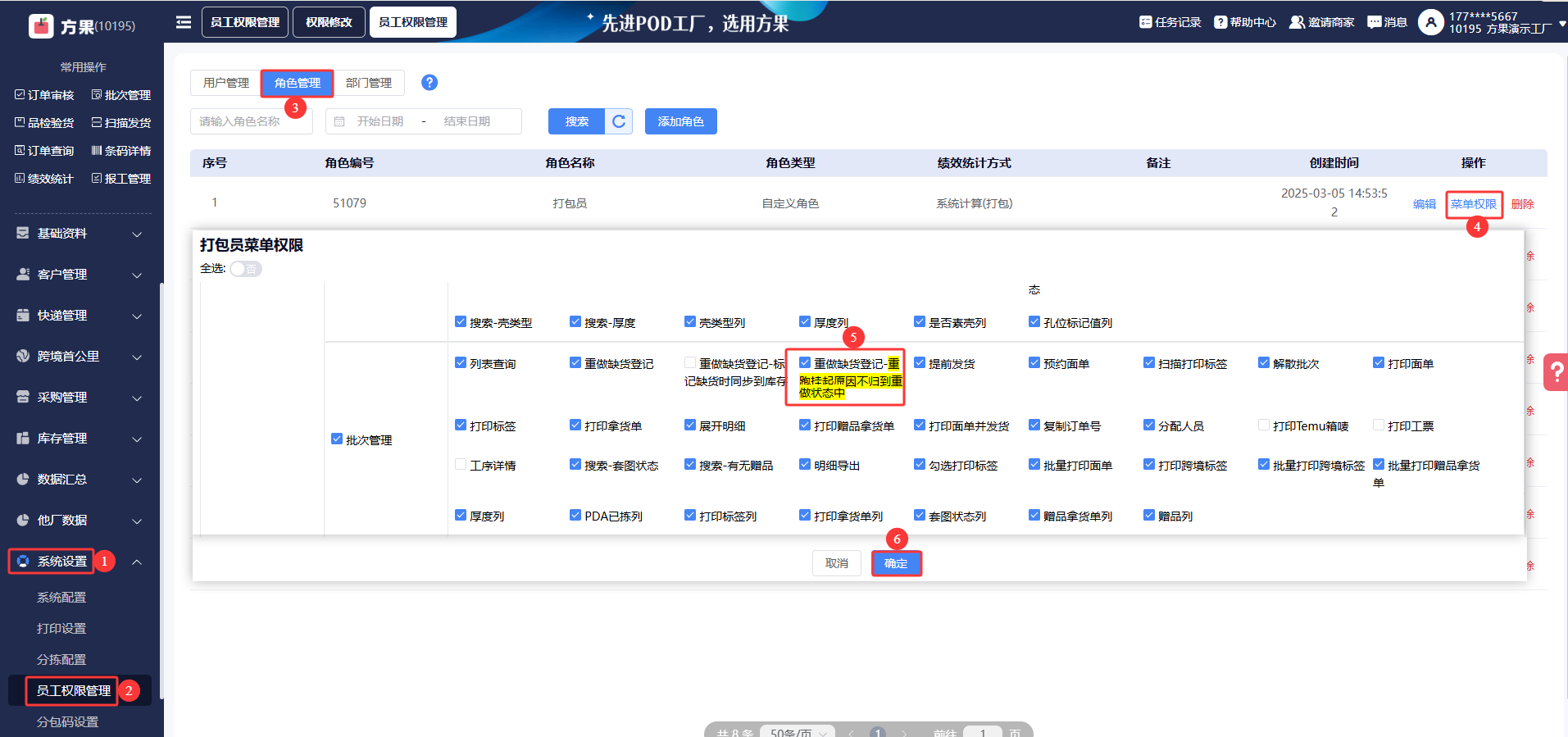Click the 方果 logo icon
This screenshot has width=1568, height=737.
41,26
